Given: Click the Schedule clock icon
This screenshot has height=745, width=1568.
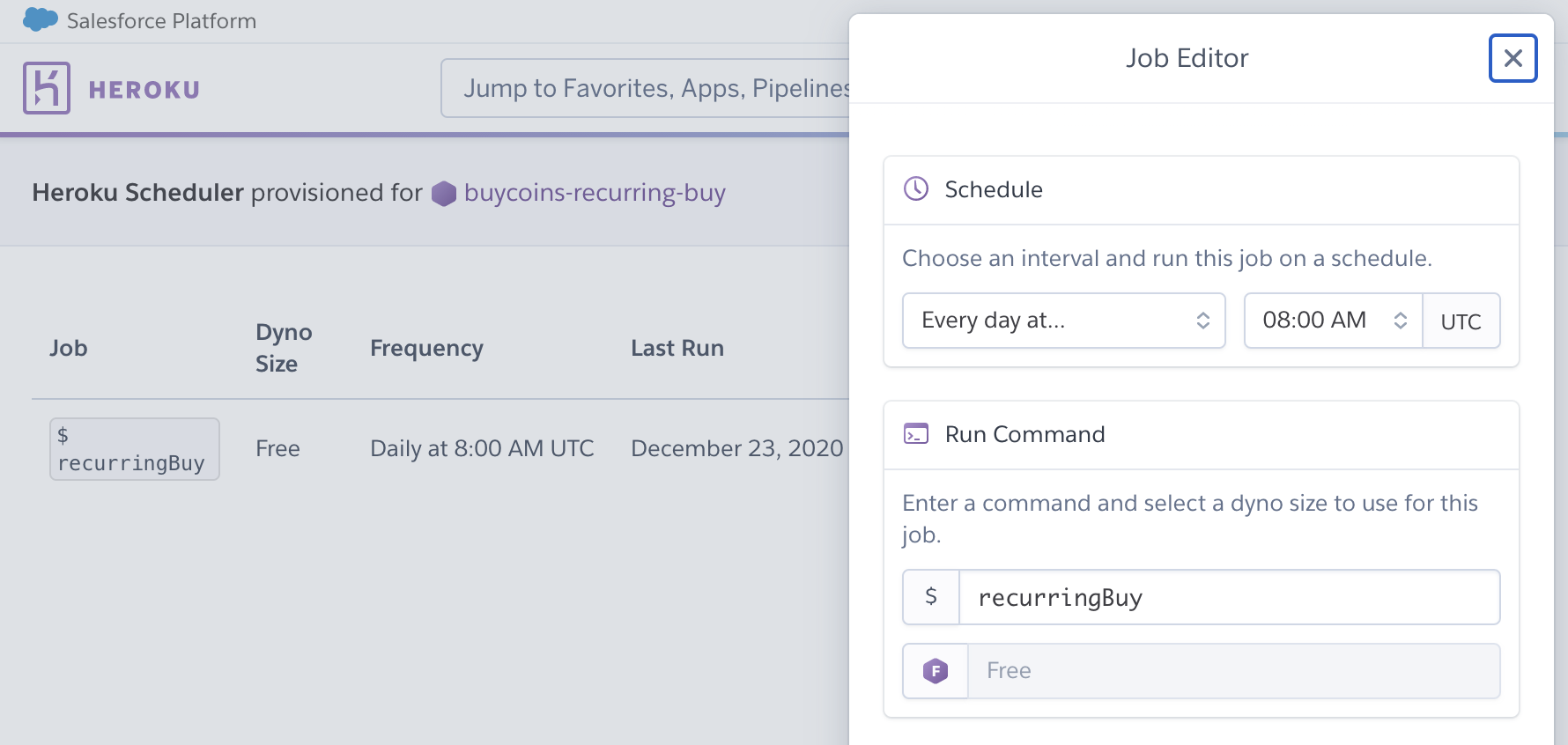Looking at the screenshot, I should pyautogui.click(x=916, y=188).
